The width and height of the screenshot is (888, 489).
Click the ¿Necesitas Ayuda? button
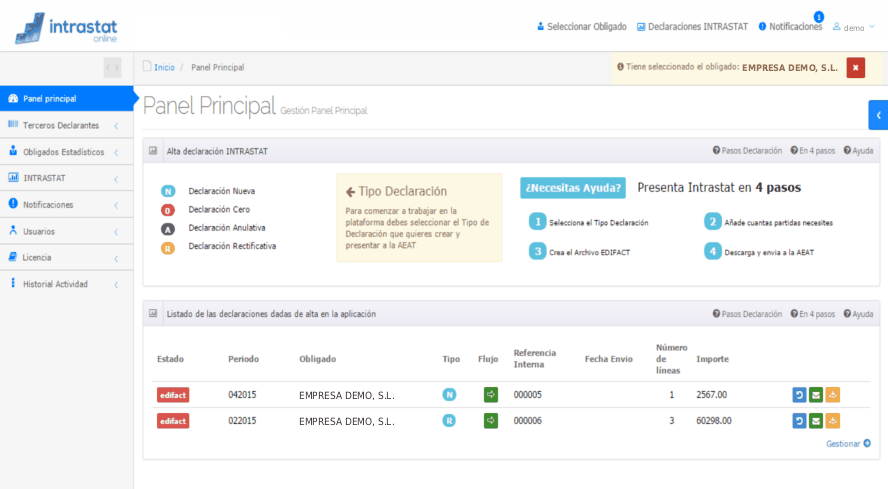click(x=573, y=188)
